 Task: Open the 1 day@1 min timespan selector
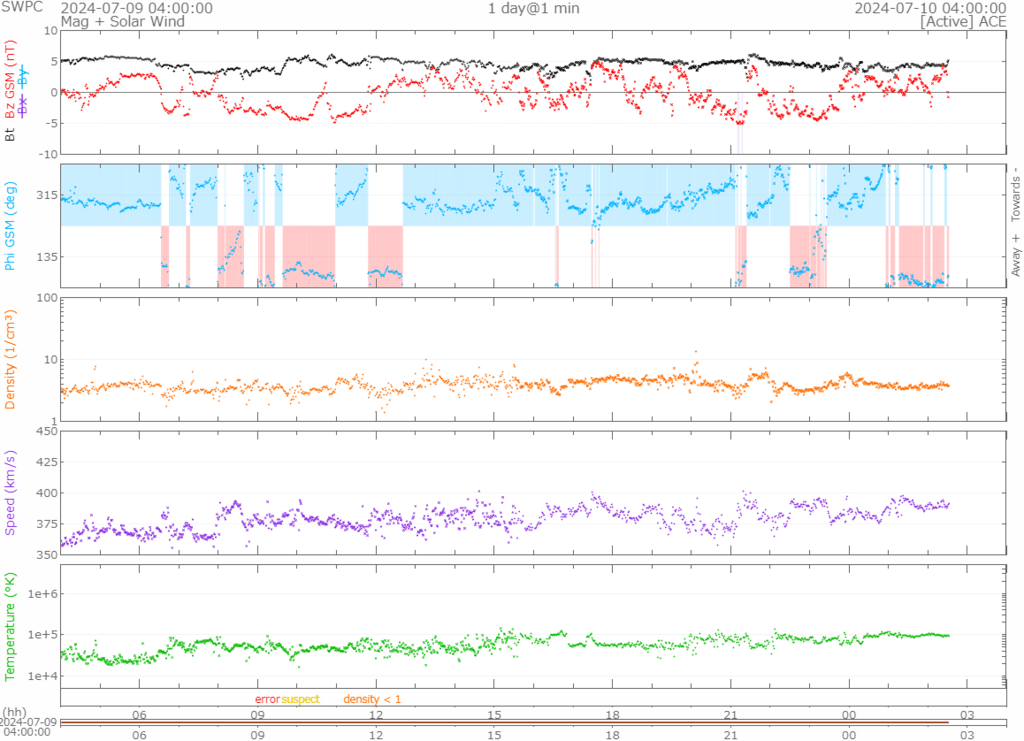[x=533, y=8]
